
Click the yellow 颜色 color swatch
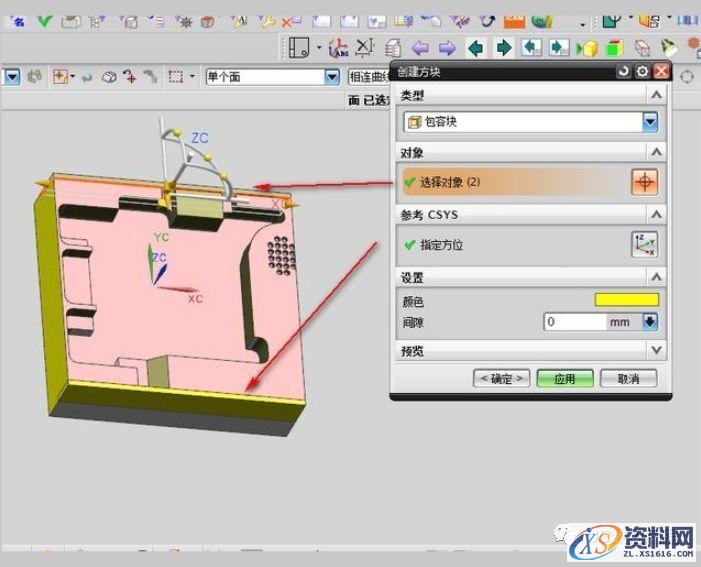coord(627,300)
